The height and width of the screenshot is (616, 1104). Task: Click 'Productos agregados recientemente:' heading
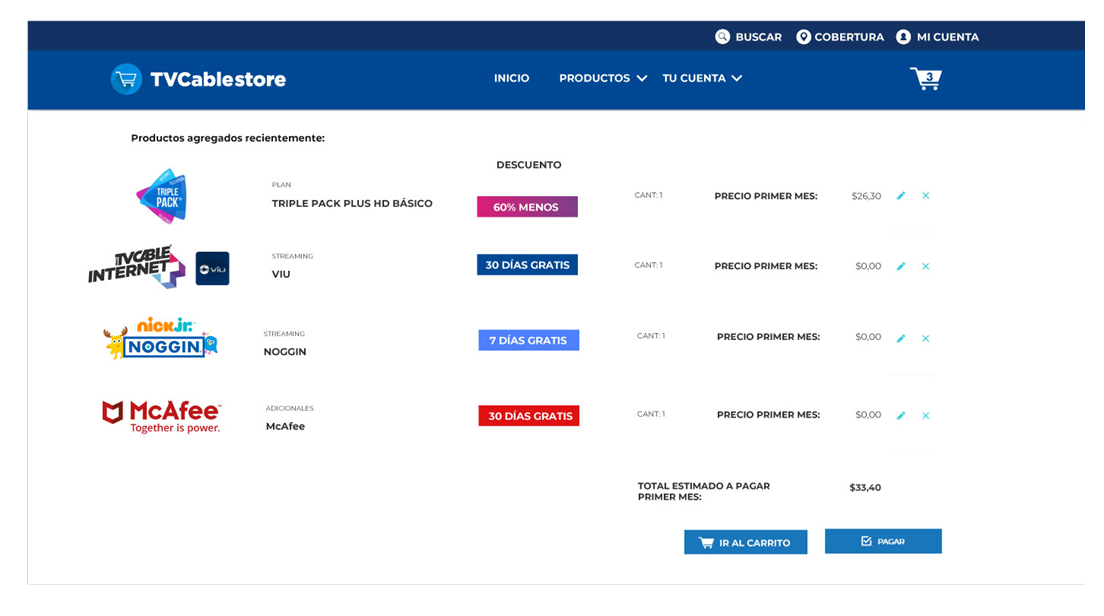tap(228, 138)
